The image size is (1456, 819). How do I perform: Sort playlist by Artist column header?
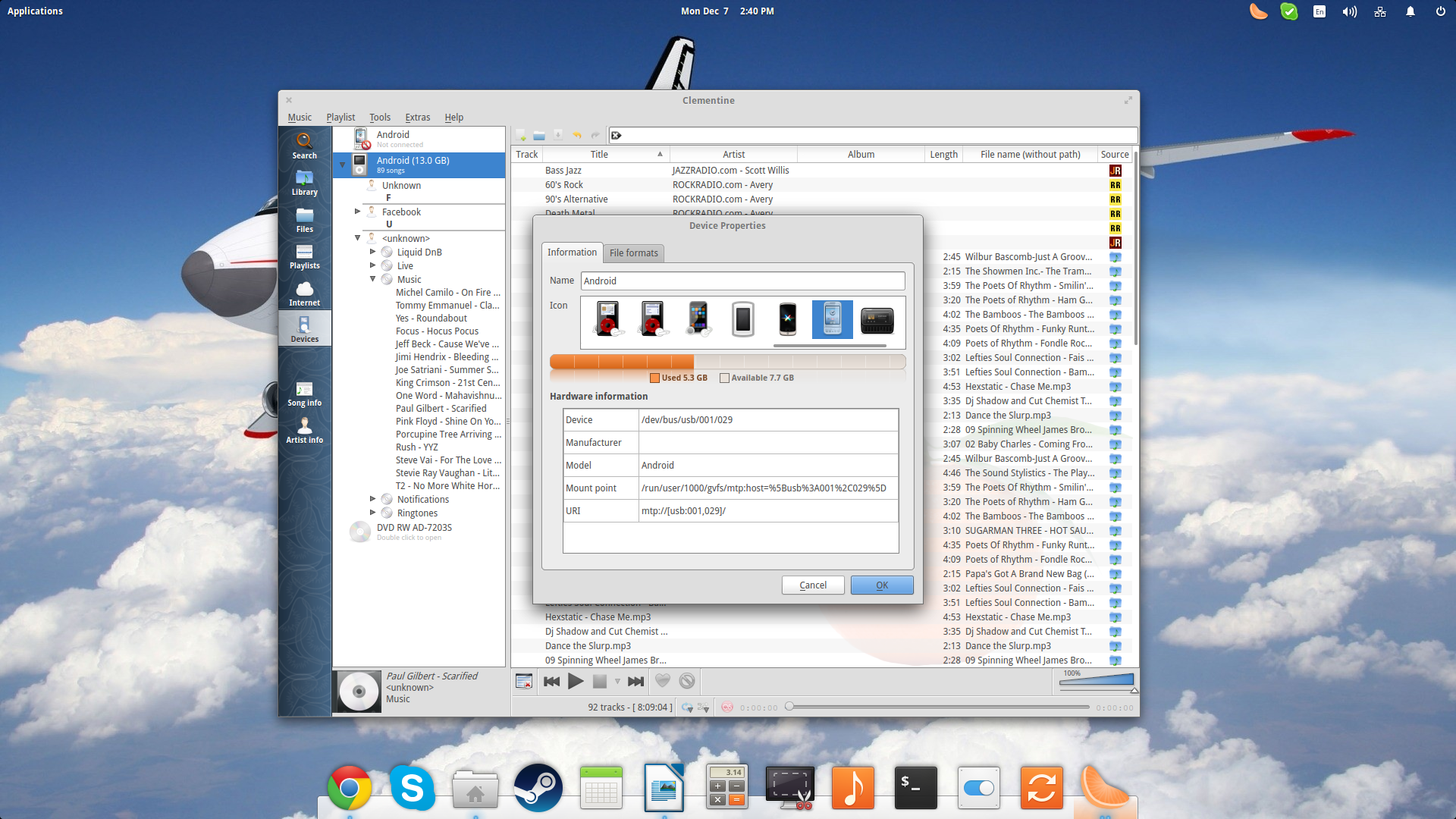pyautogui.click(x=733, y=154)
